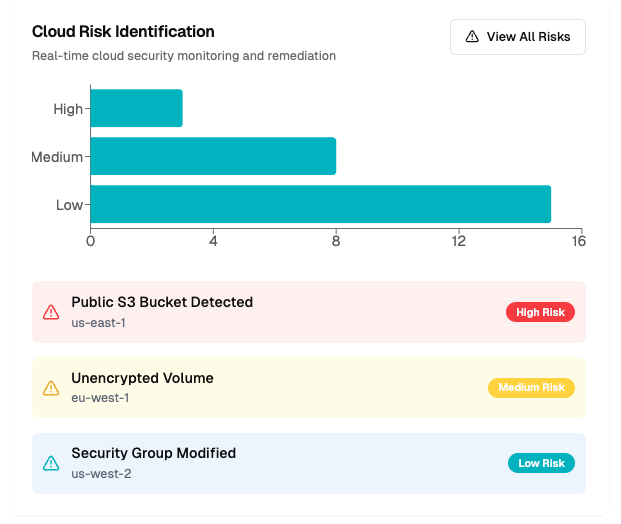
Task: Select the Medium Risk yellow badge
Action: pos(531,388)
